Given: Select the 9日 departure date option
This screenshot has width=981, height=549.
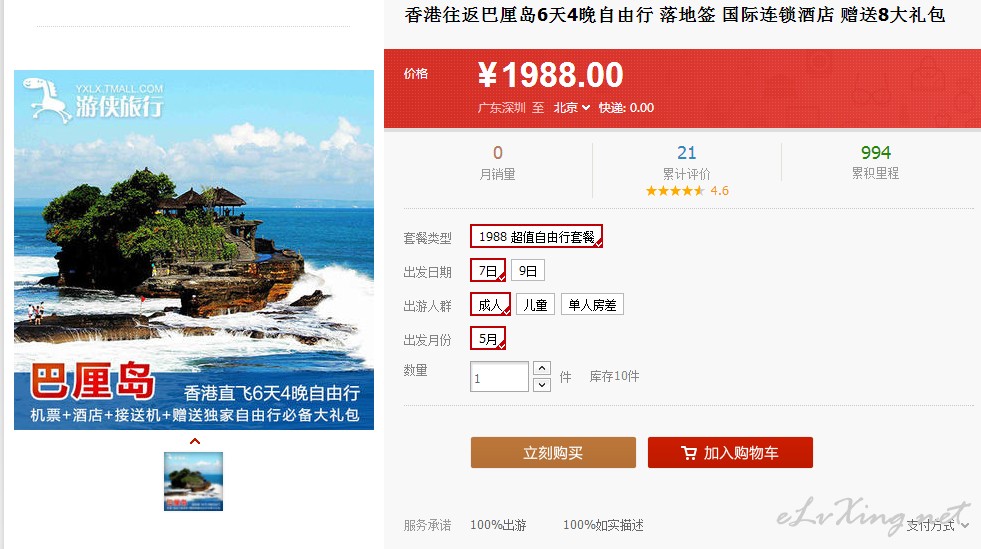Looking at the screenshot, I should (x=528, y=271).
